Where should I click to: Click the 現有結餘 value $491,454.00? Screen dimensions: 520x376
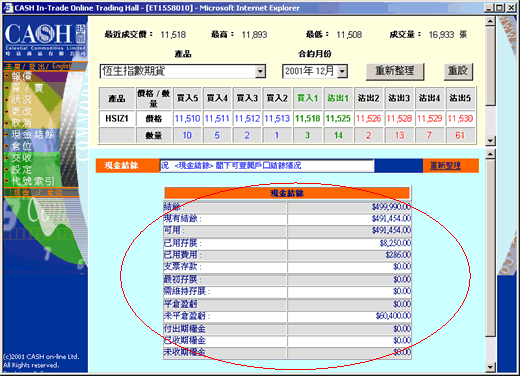pos(391,219)
